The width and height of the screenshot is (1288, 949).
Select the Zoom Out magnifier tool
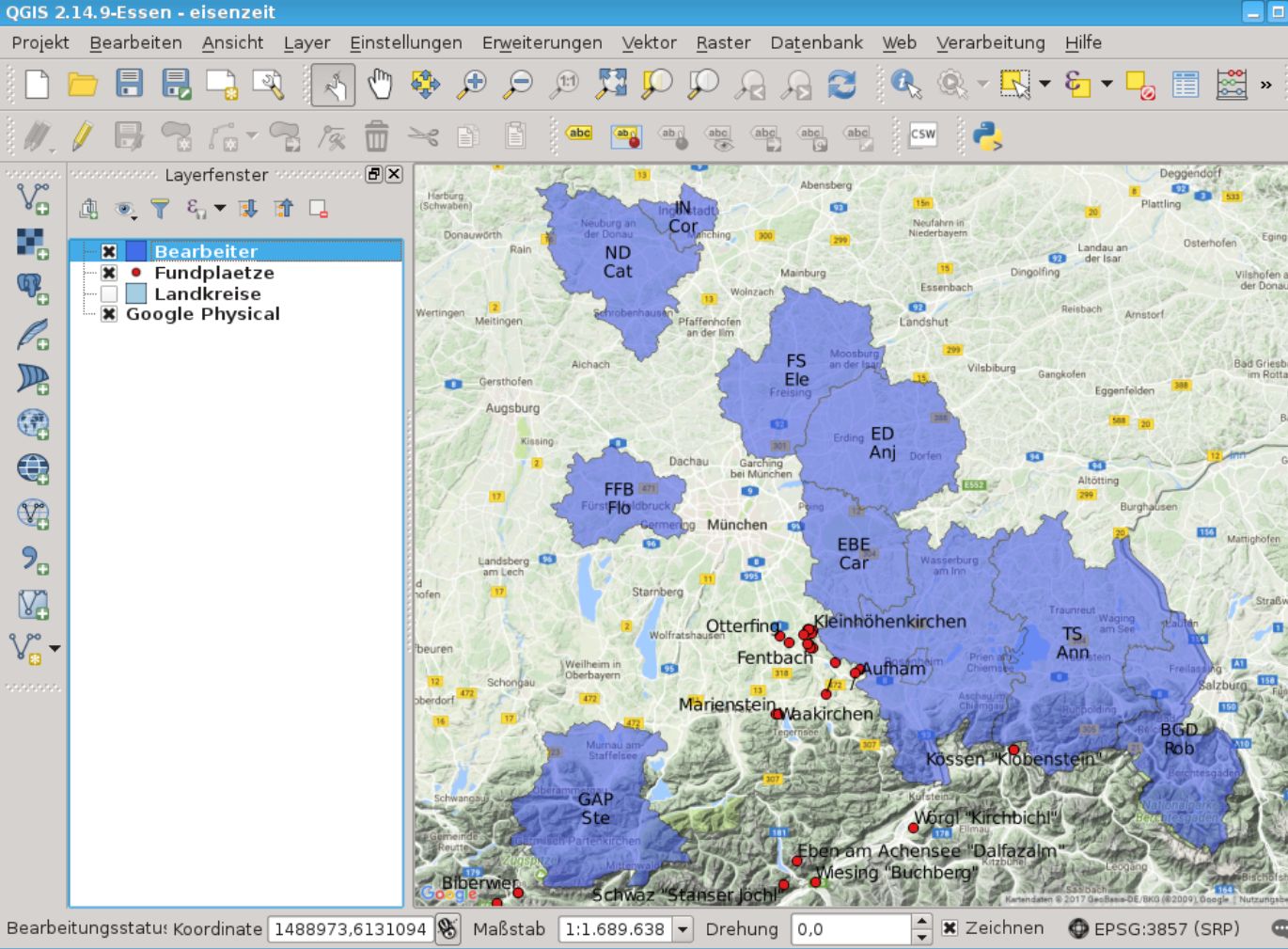[518, 85]
